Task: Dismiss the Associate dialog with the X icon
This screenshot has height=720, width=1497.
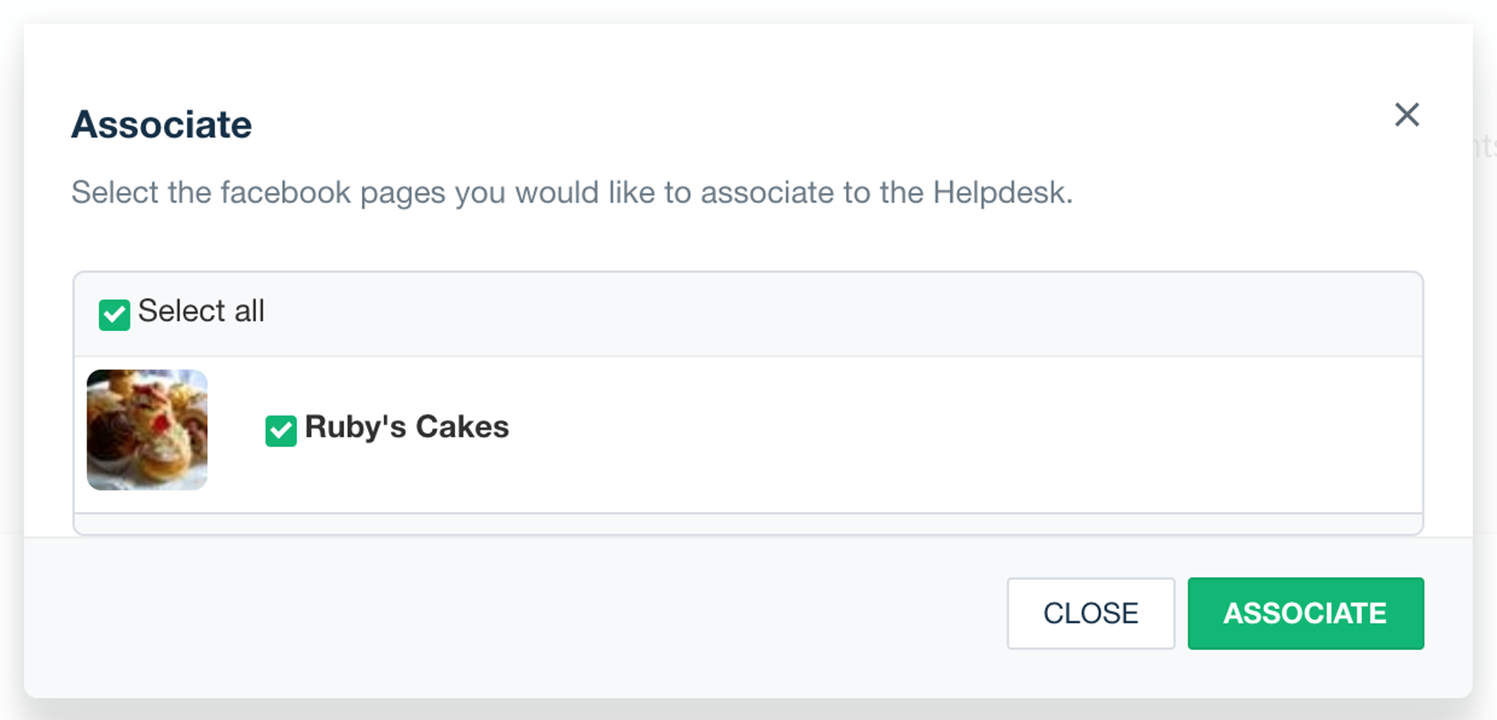Action: [x=1406, y=115]
